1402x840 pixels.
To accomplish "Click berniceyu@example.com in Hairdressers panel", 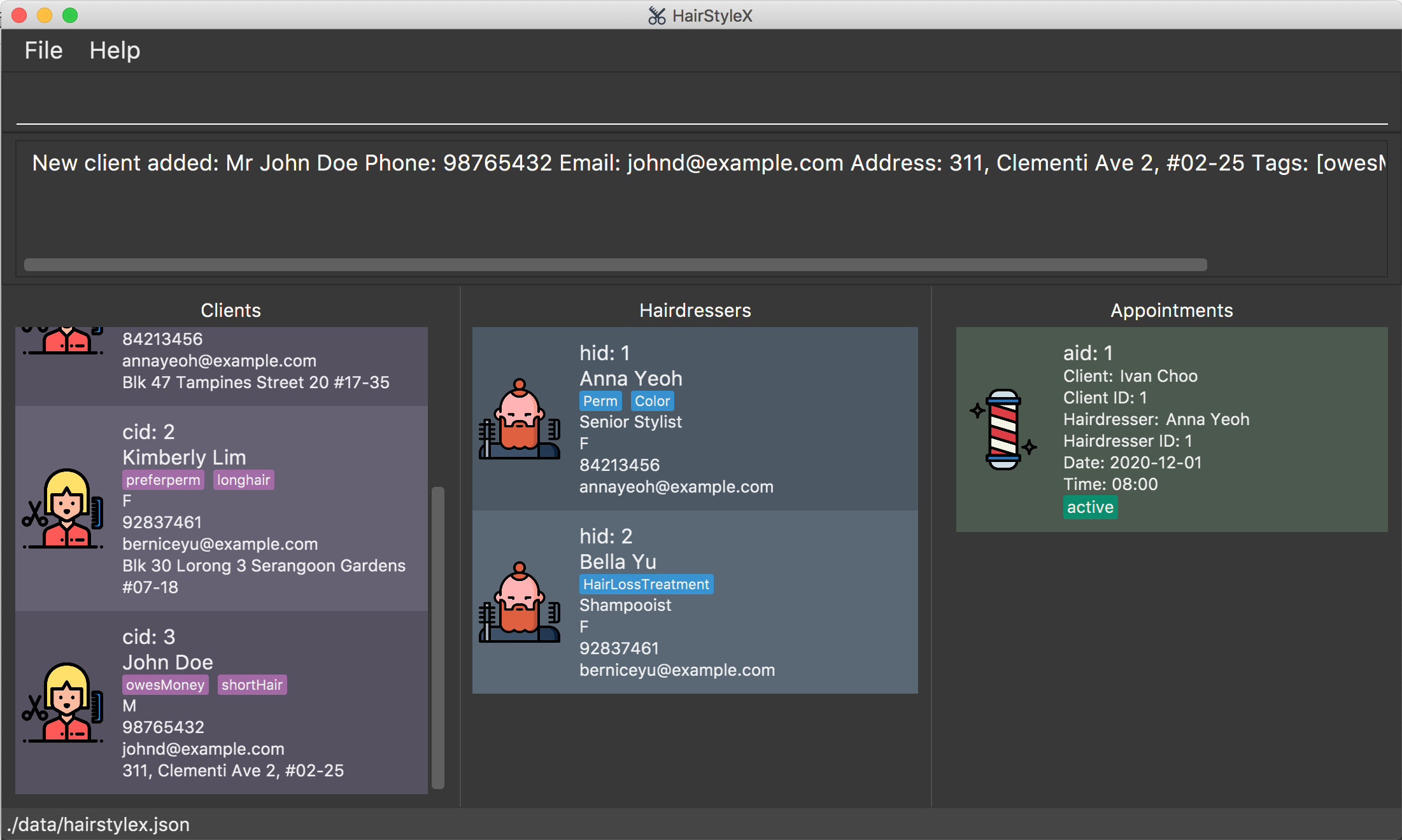I will pyautogui.click(x=677, y=670).
